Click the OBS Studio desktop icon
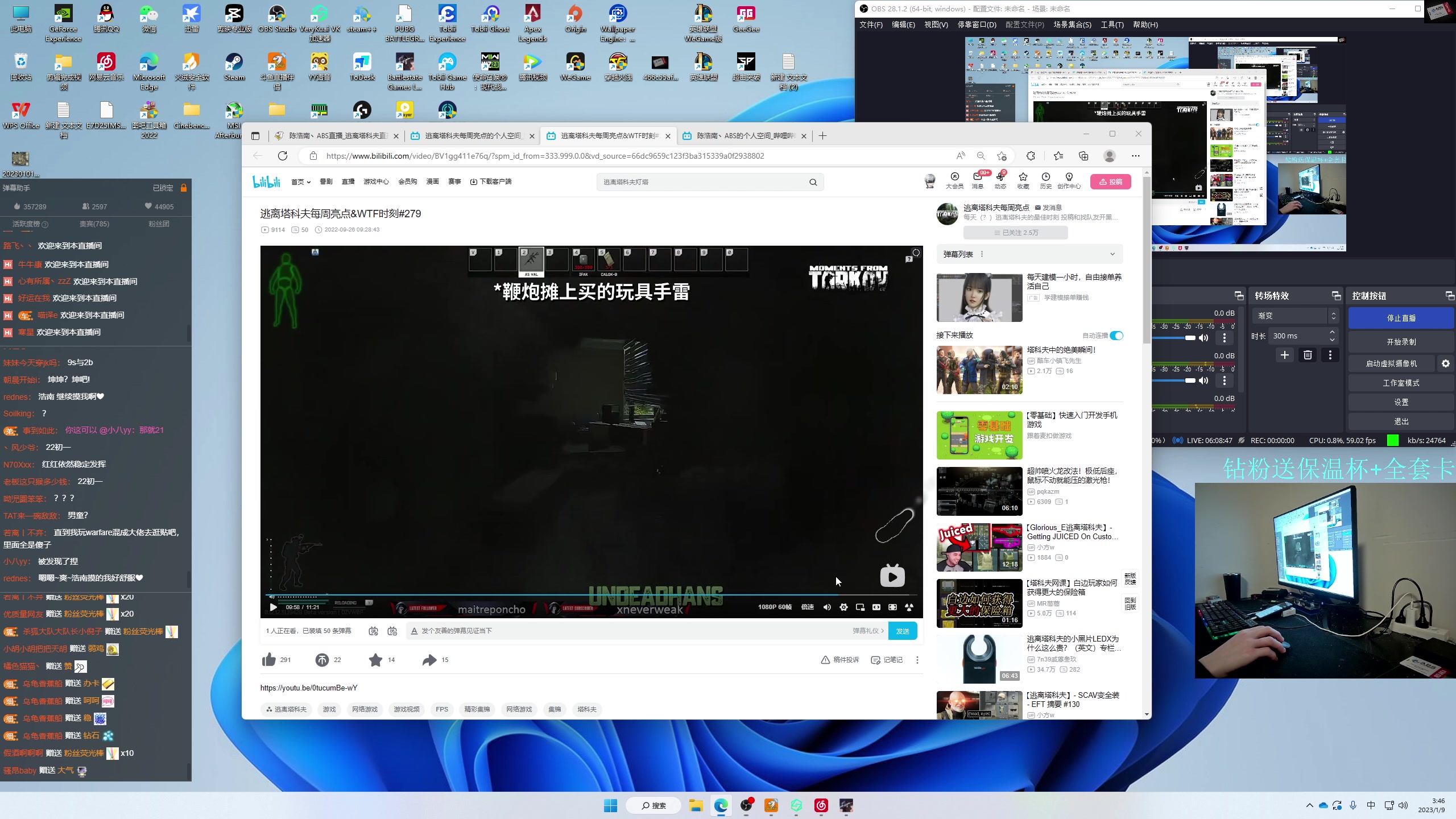Viewport: 1456px width, 819px height. coord(277,19)
